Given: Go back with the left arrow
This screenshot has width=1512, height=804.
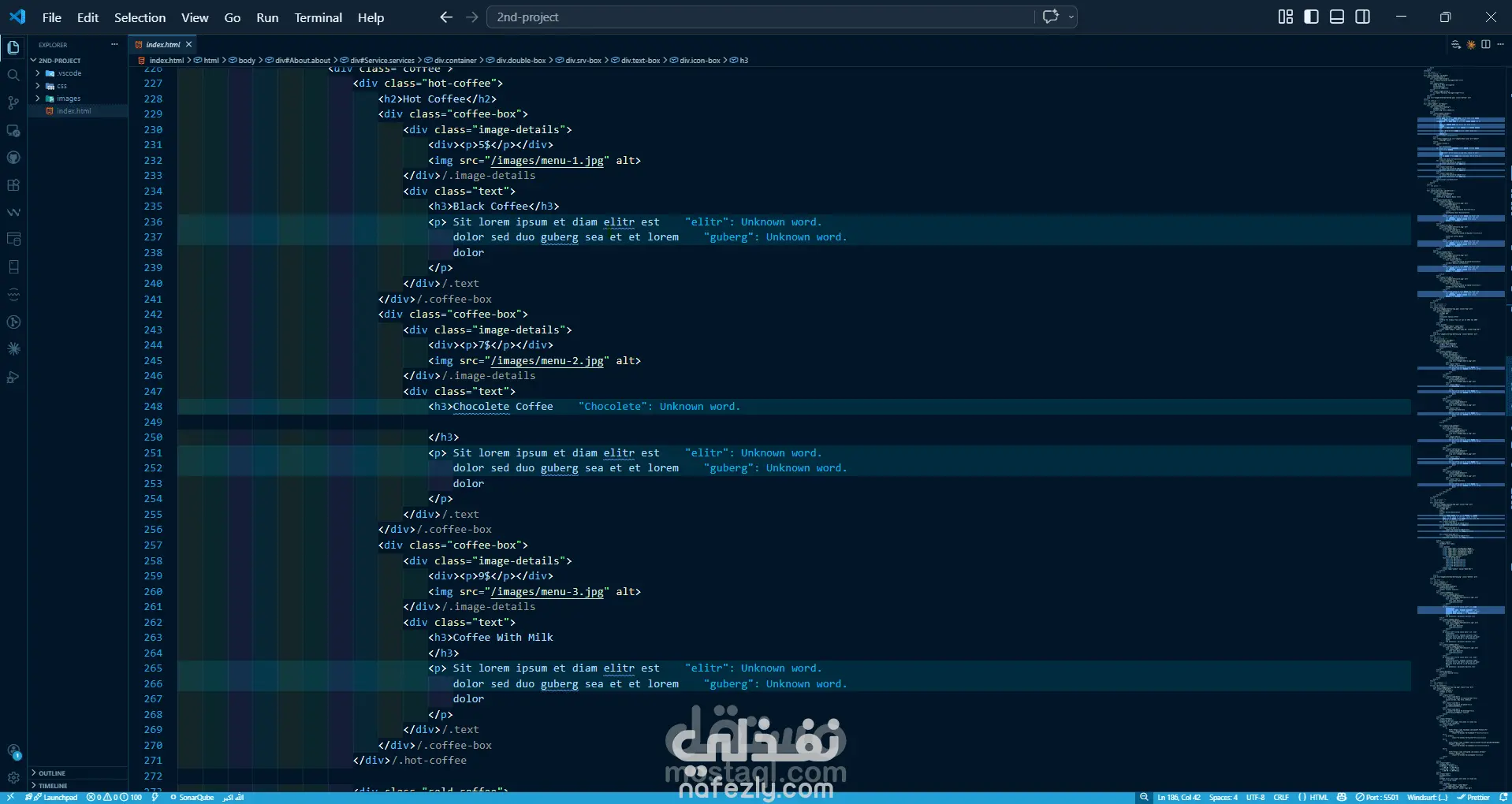Looking at the screenshot, I should coord(446,17).
